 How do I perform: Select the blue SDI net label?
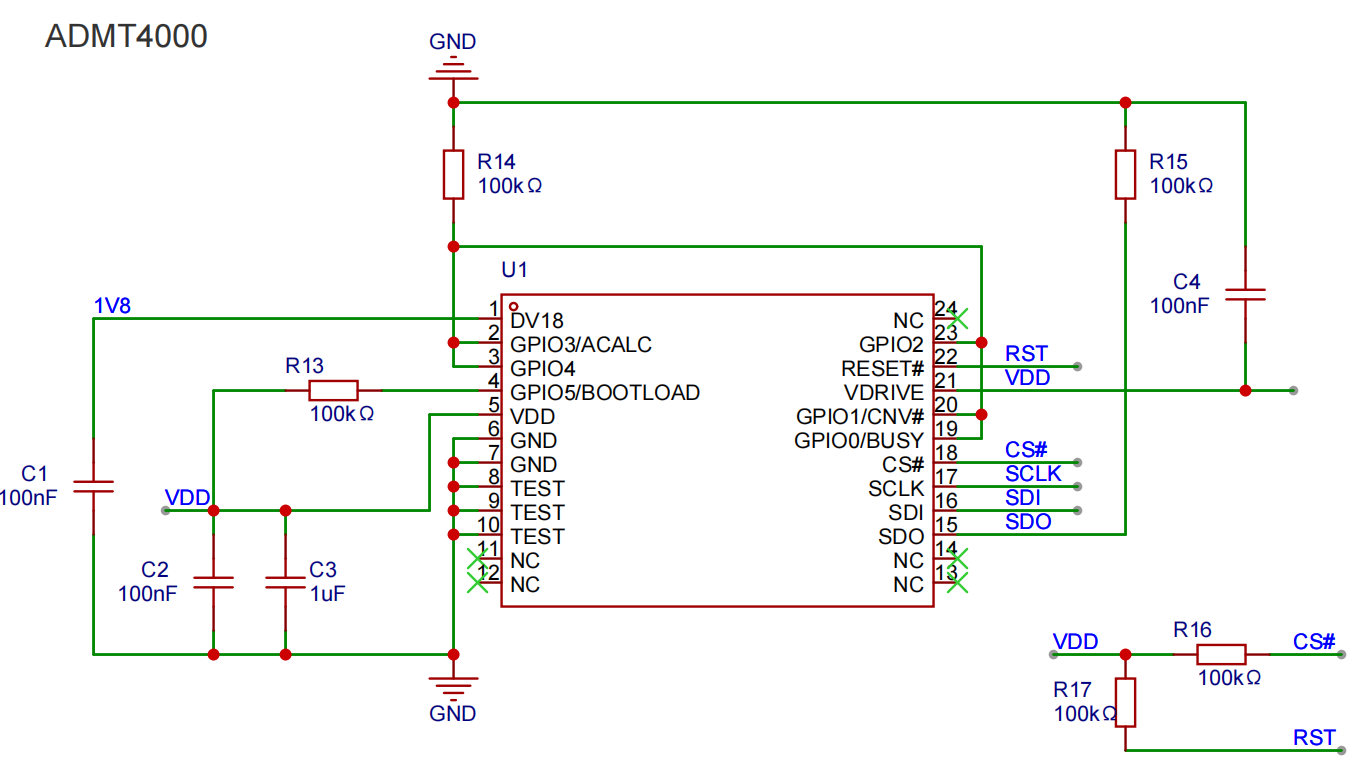[1023, 497]
